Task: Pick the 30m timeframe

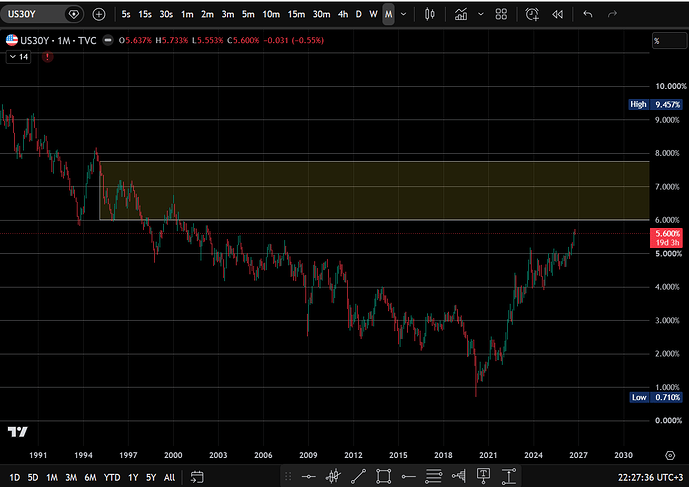Action: [322, 15]
